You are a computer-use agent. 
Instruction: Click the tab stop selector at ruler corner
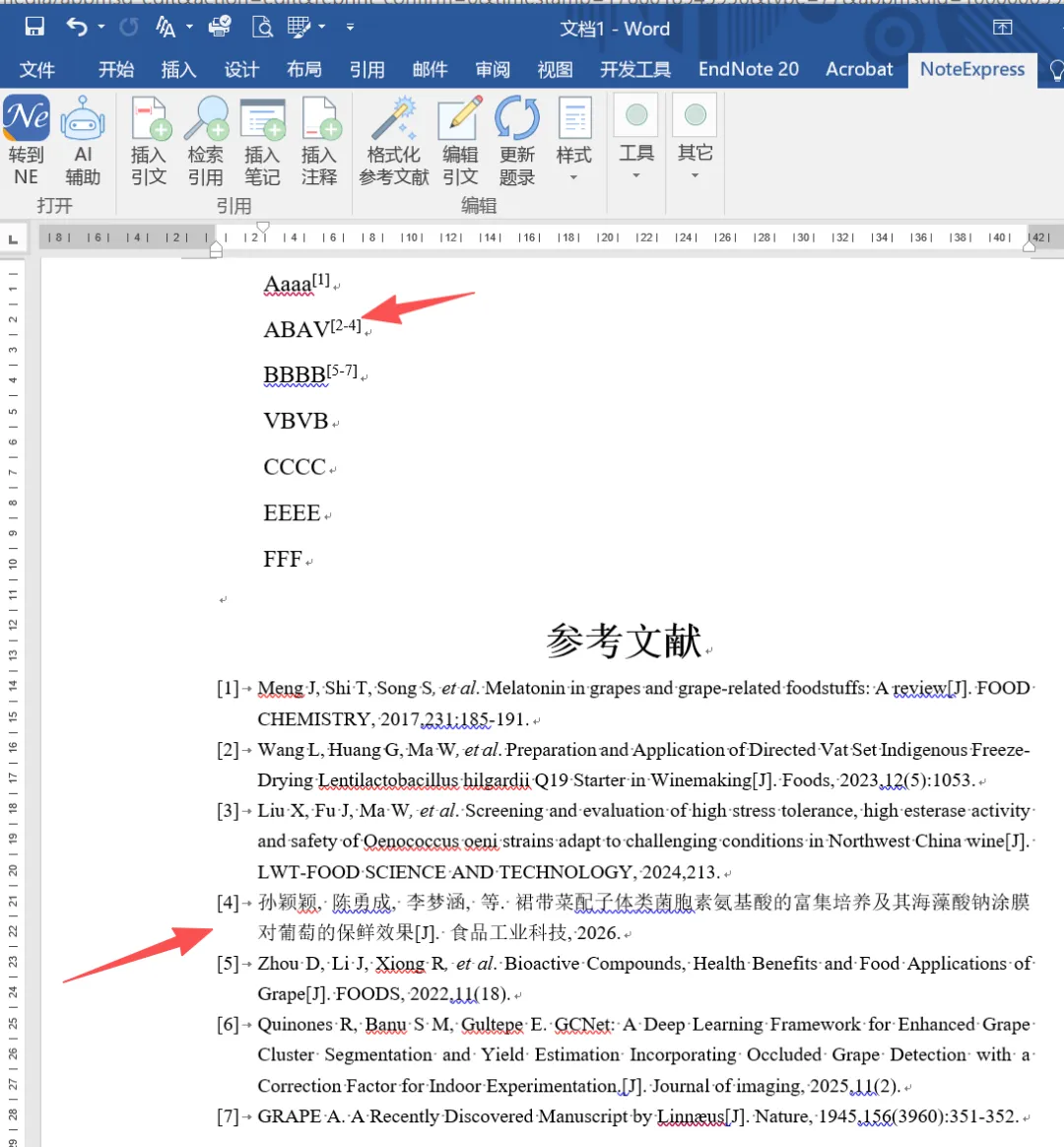[x=13, y=239]
